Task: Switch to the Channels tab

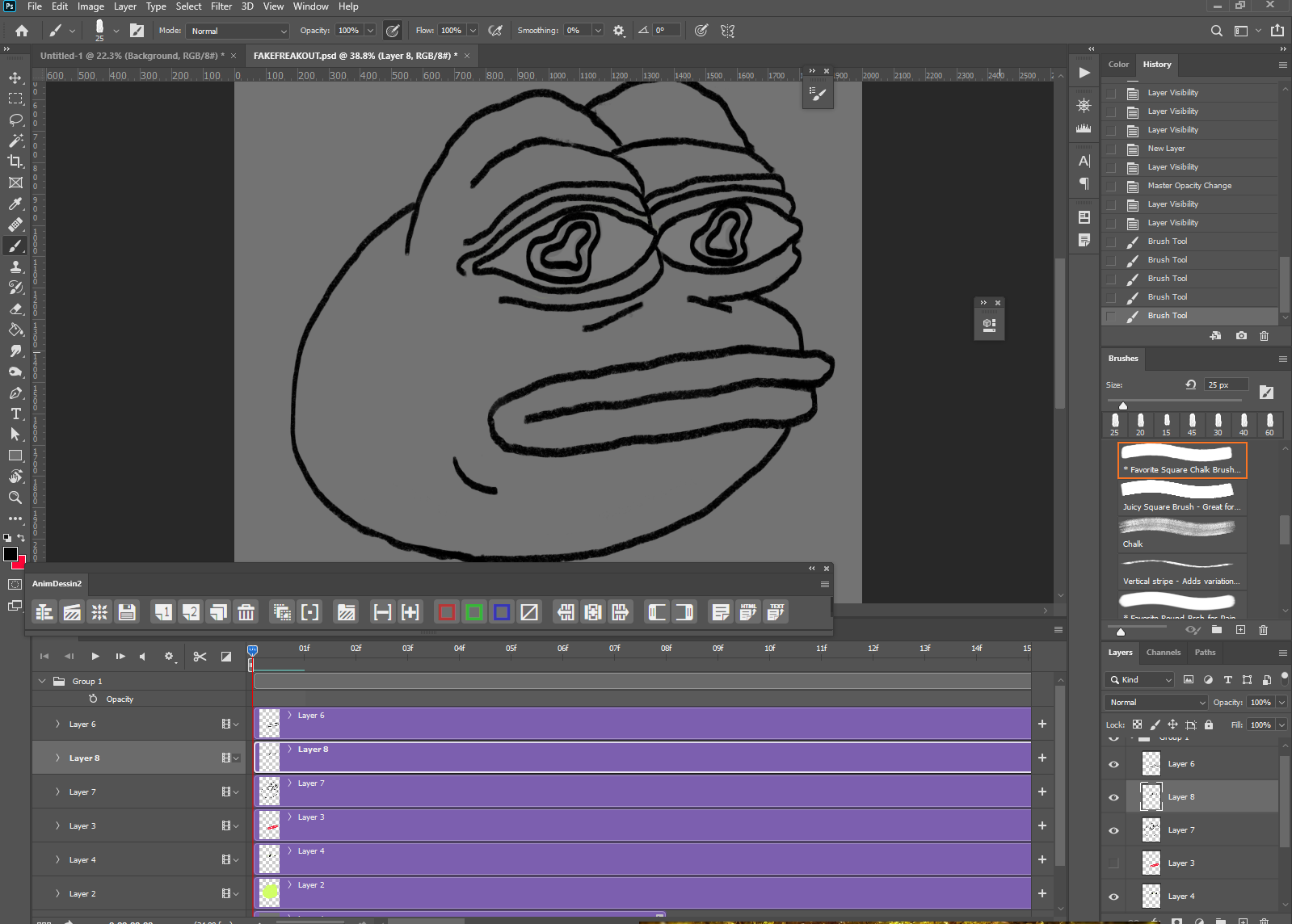Action: 1163,653
